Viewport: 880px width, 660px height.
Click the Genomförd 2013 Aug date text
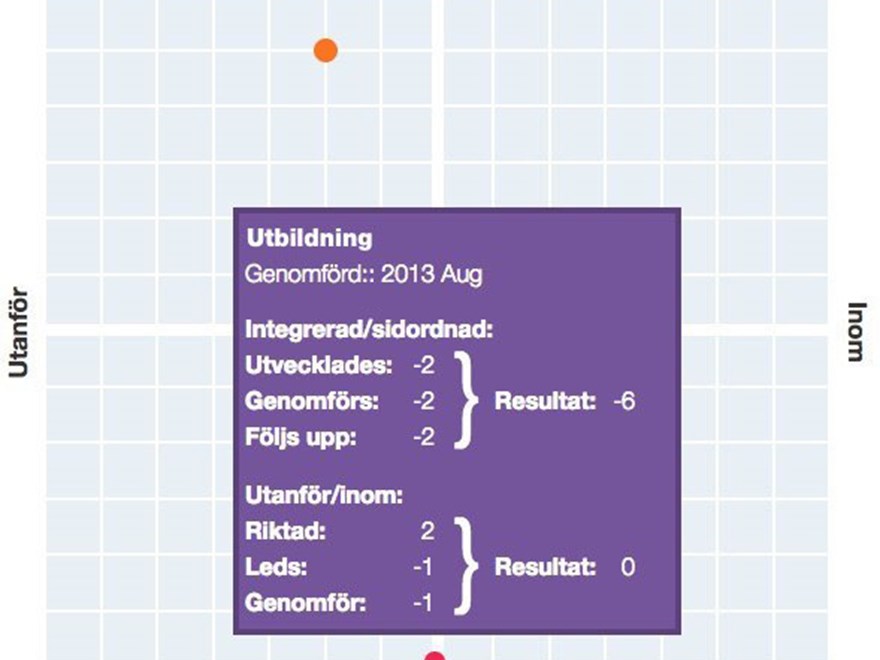363,274
